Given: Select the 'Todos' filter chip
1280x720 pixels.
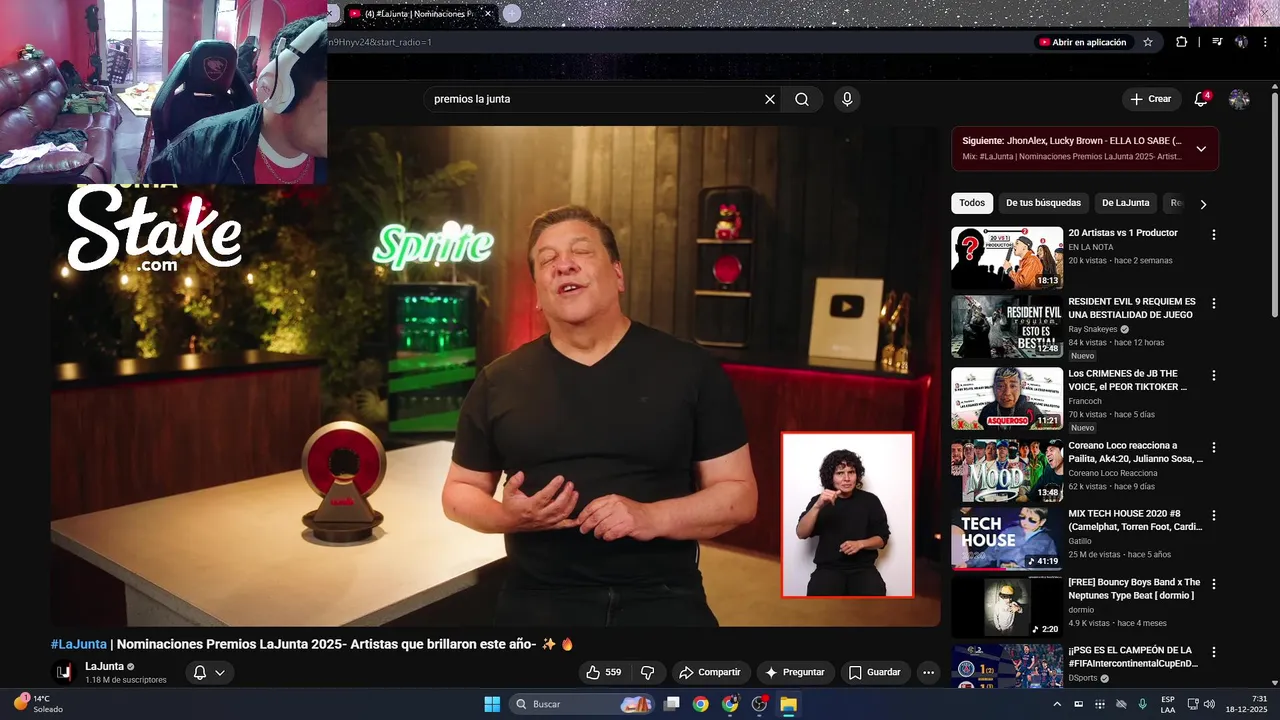Looking at the screenshot, I should pyautogui.click(x=972, y=203).
